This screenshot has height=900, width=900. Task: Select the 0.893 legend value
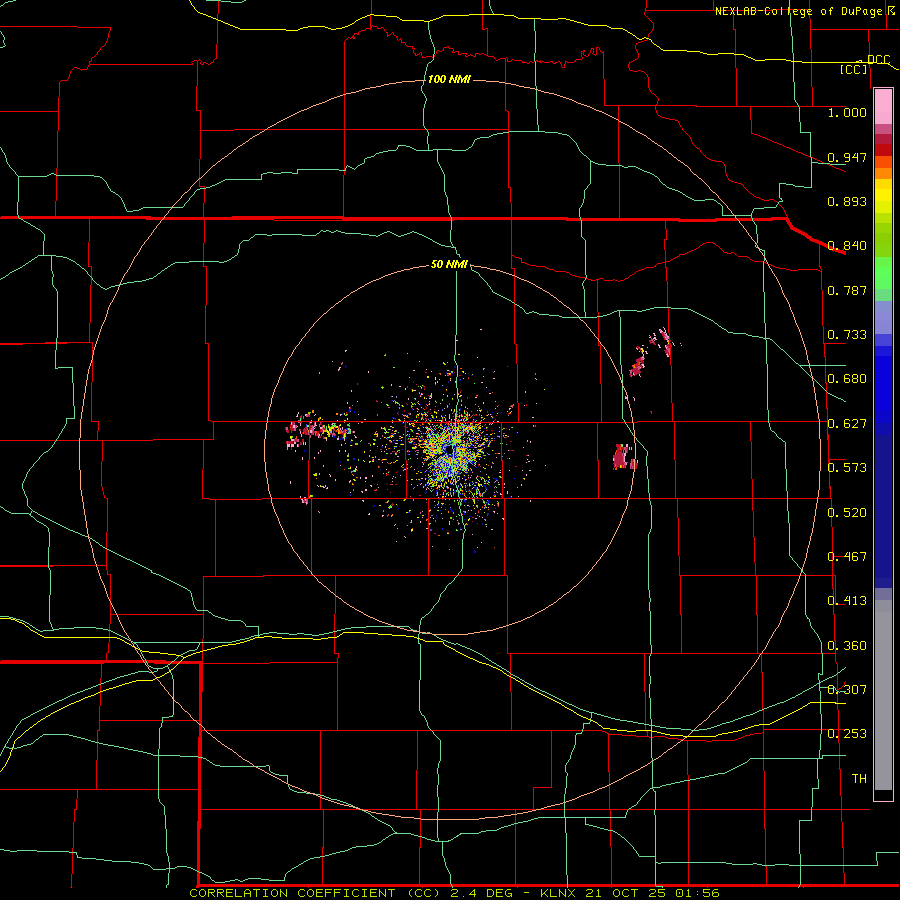[x=847, y=201]
